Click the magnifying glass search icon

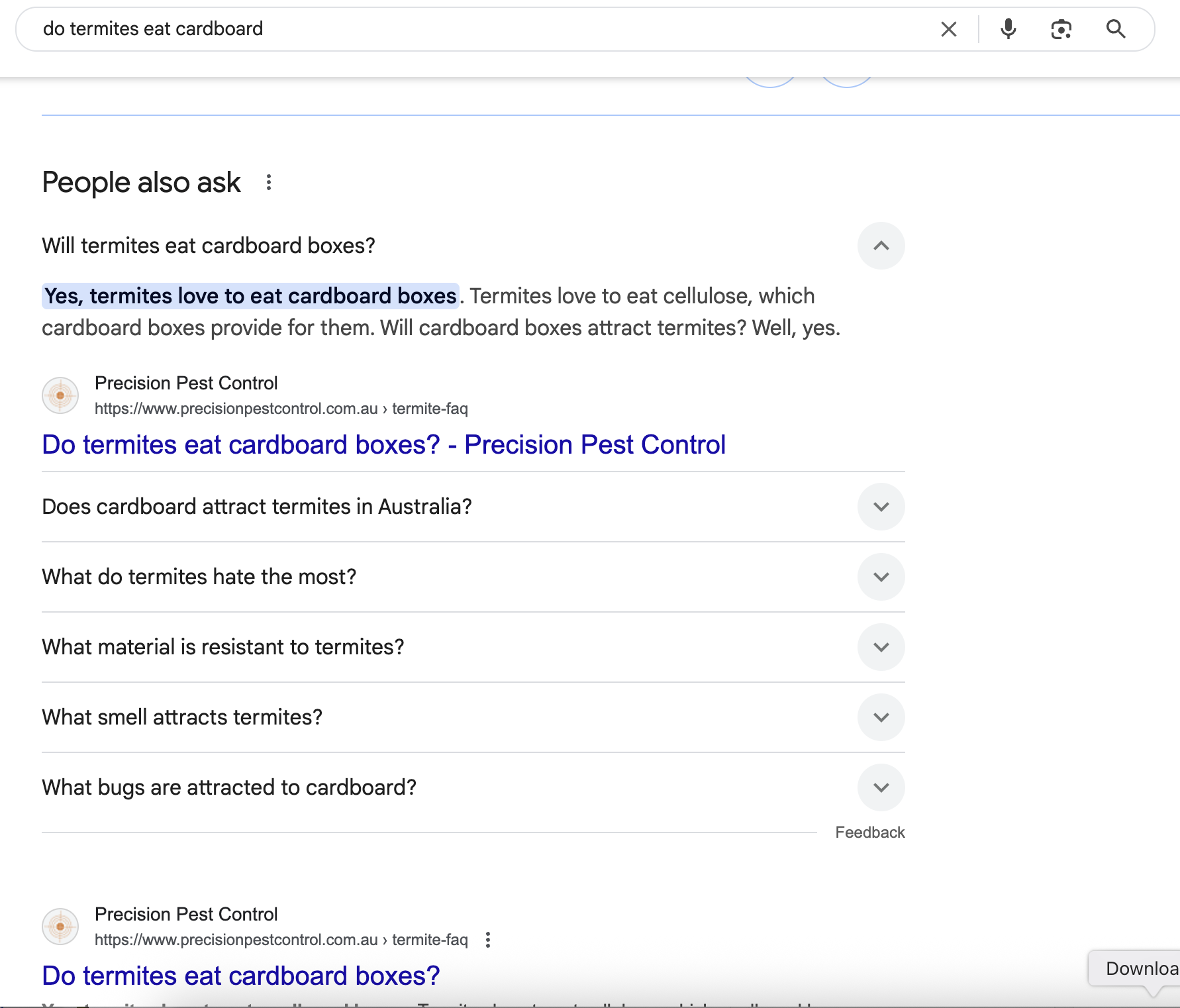(x=1116, y=29)
